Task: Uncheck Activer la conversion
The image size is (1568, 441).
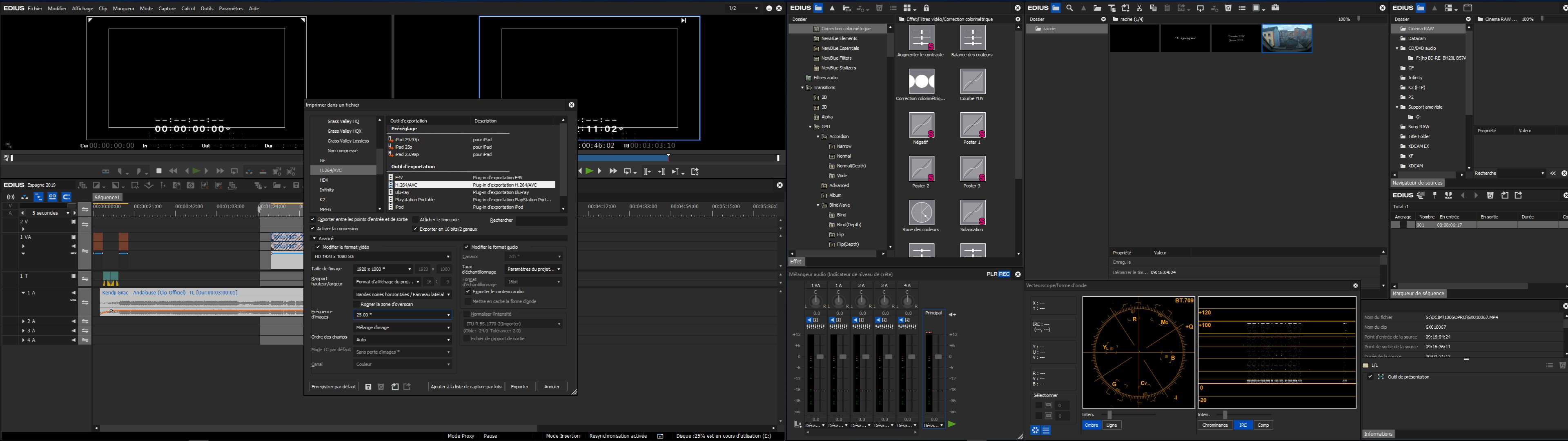Action: 313,229
